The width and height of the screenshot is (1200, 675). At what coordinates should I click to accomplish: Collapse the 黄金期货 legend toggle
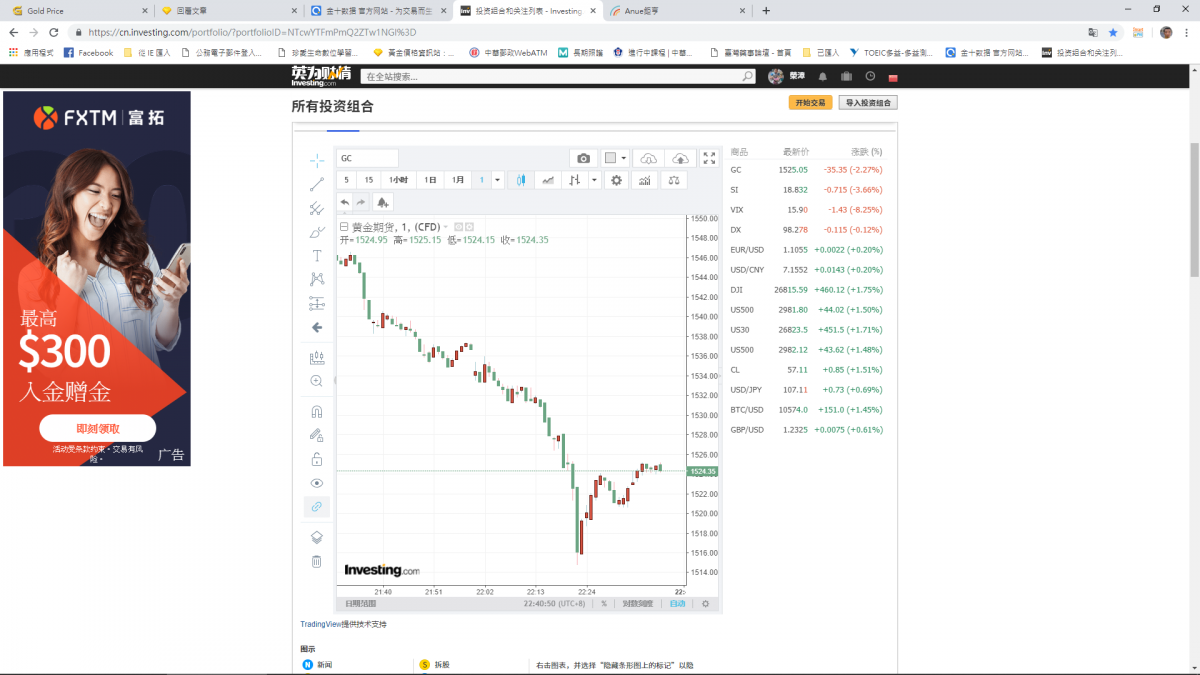click(x=344, y=227)
